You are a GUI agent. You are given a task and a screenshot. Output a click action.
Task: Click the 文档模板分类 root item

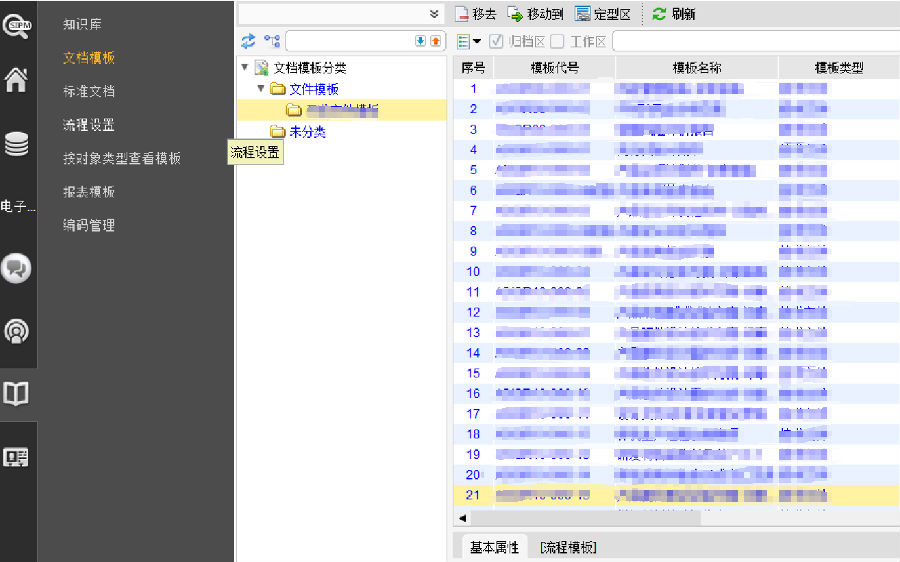click(310, 68)
